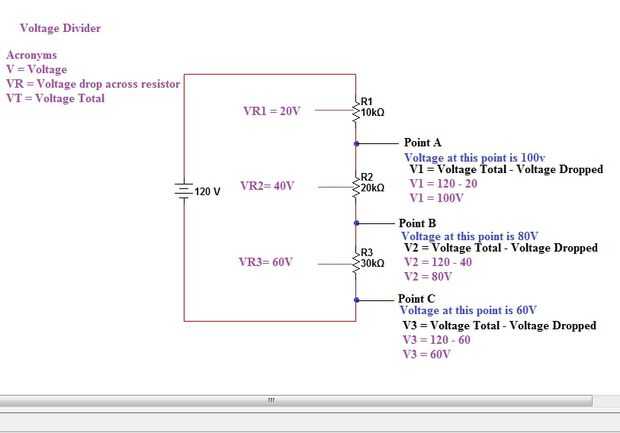Select 'Voltage at this point is 60V' text

(x=468, y=310)
